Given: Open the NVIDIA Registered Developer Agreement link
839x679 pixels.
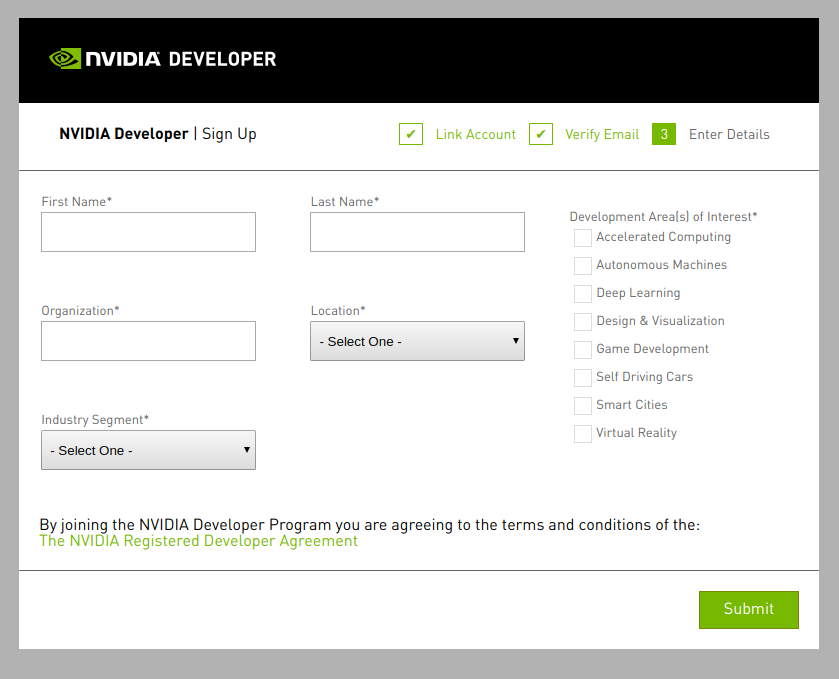Looking at the screenshot, I should point(199,541).
